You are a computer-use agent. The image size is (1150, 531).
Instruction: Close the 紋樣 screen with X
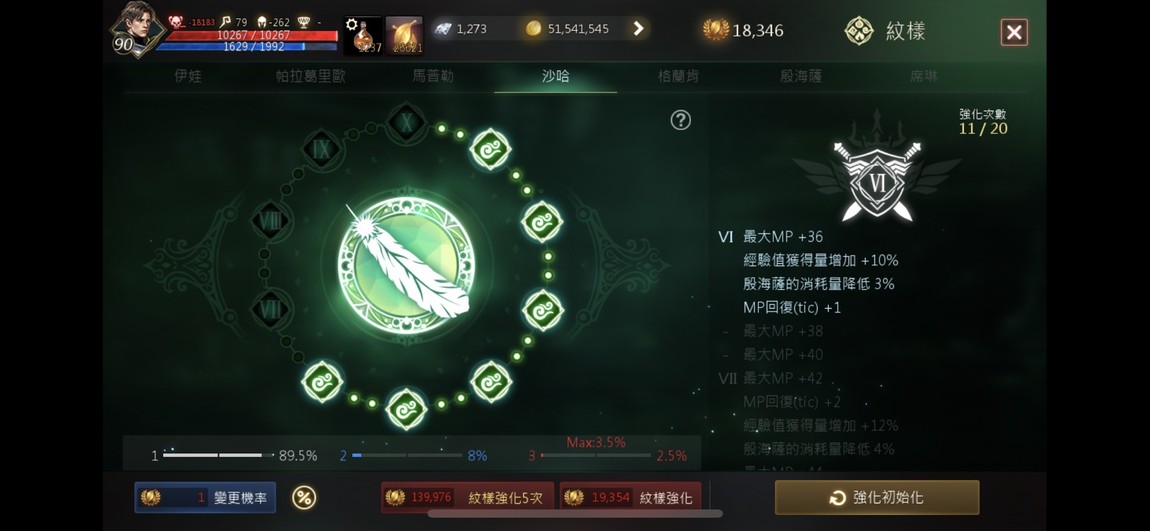[x=1014, y=32]
